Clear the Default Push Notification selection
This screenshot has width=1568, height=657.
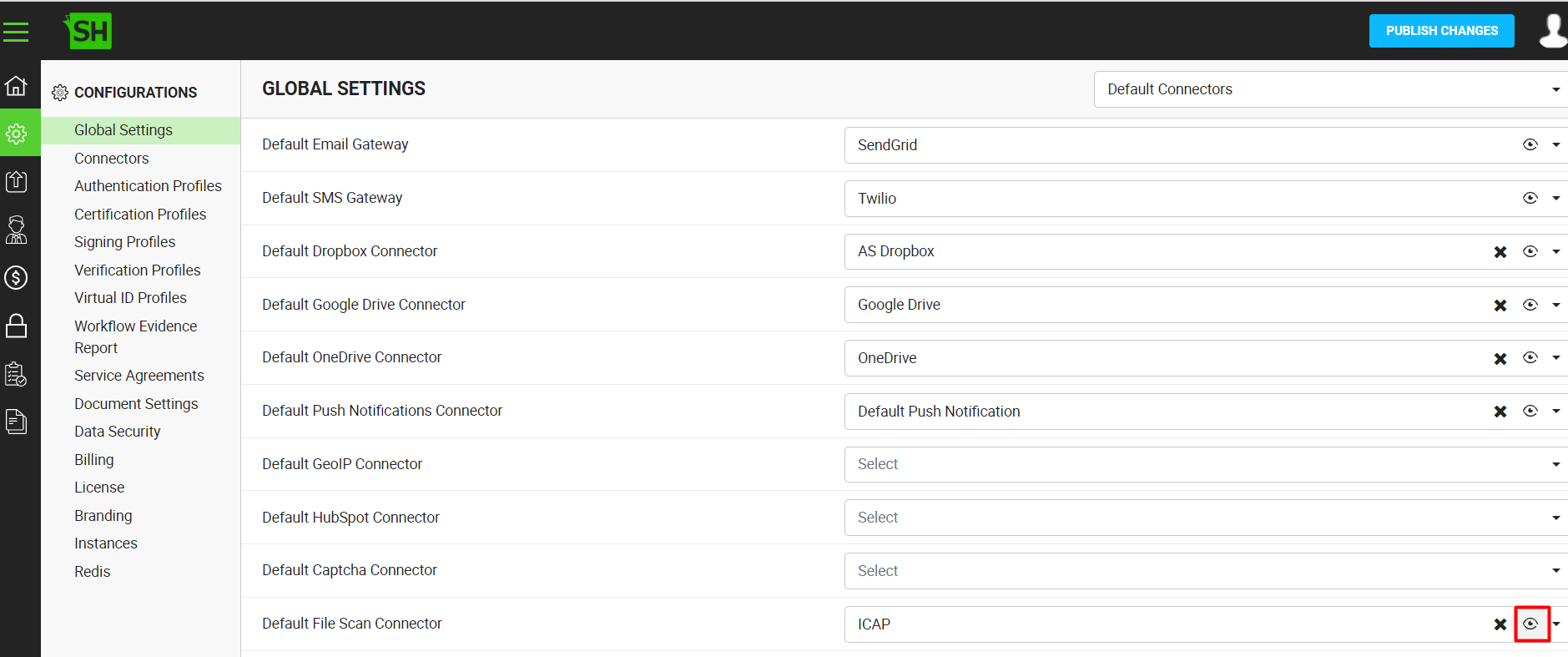[x=1500, y=412]
